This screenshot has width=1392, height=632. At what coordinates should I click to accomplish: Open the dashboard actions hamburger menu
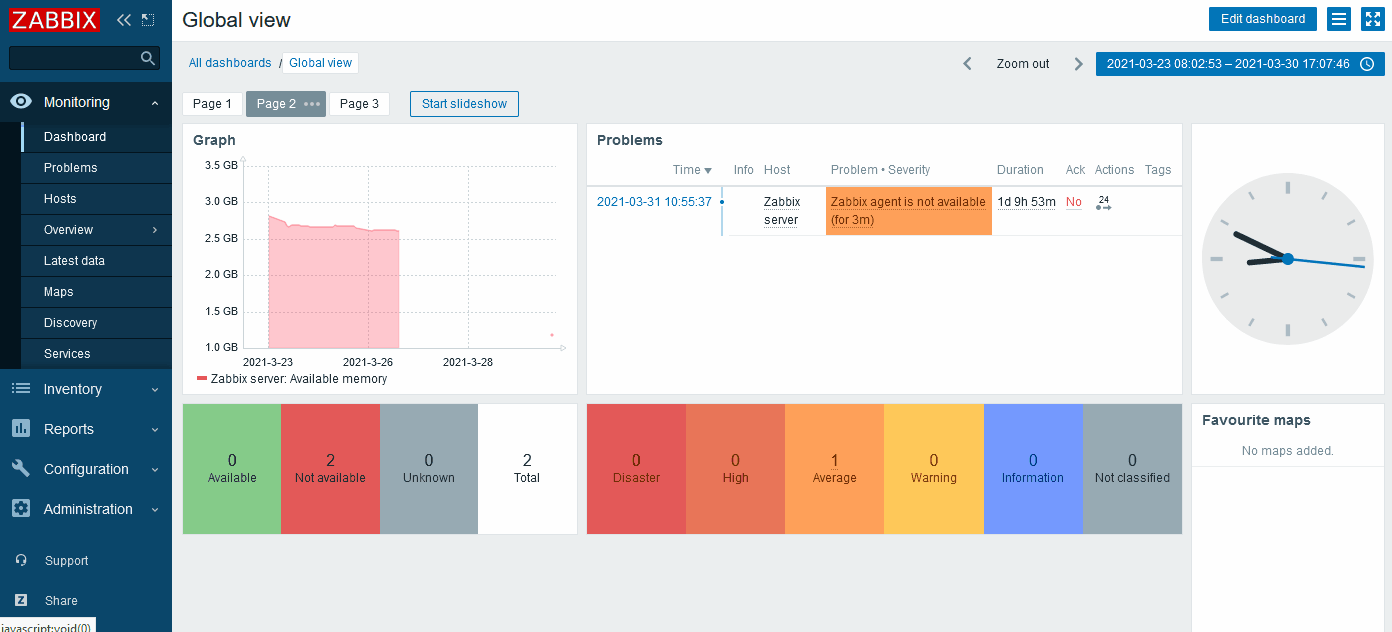click(1340, 19)
